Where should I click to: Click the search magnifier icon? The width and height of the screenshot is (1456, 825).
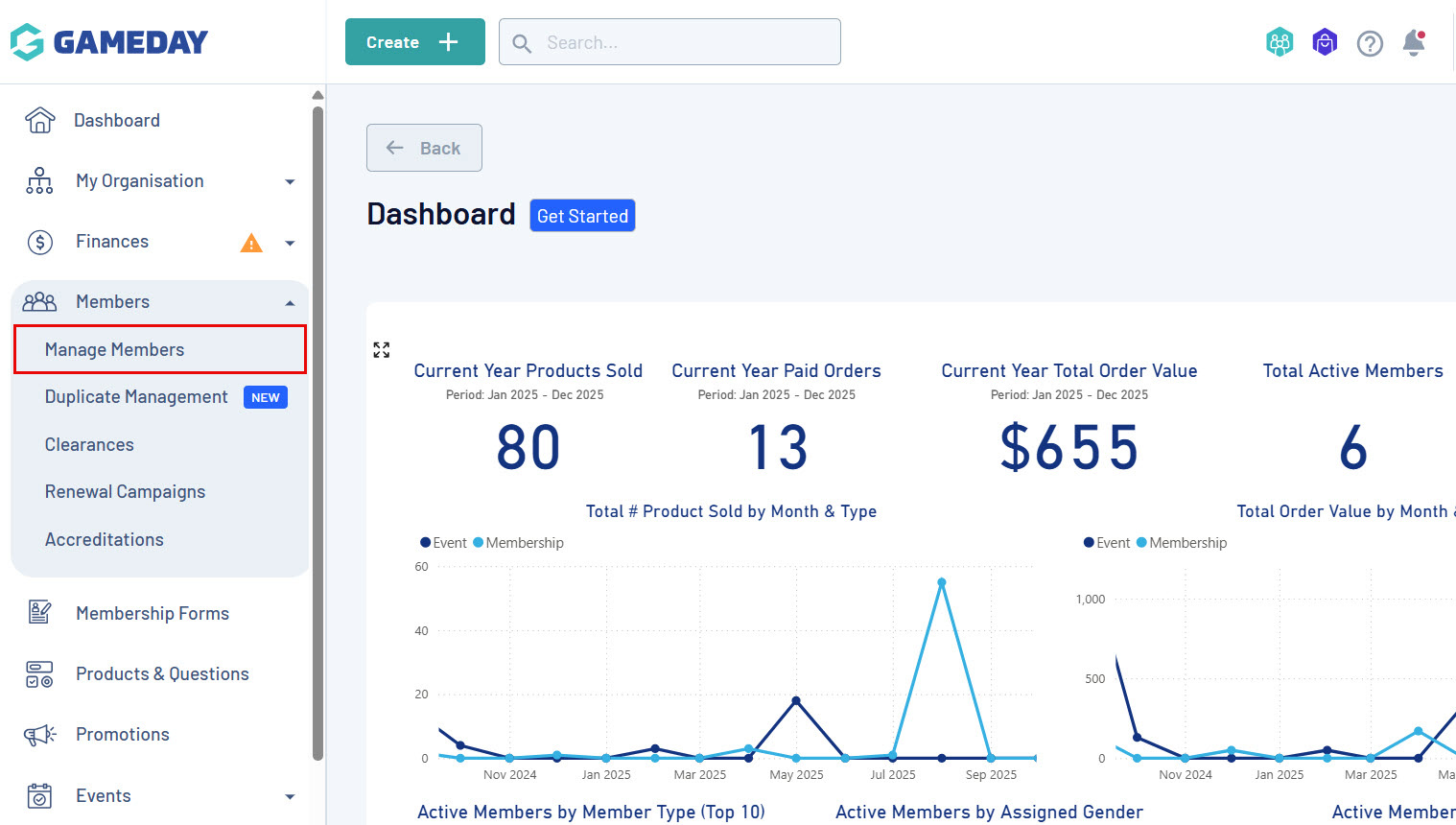[x=522, y=43]
